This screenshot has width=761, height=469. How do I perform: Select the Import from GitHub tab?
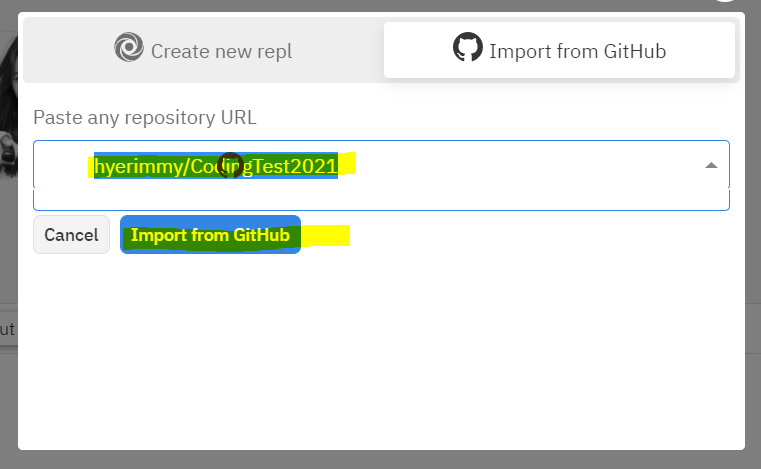[559, 50]
